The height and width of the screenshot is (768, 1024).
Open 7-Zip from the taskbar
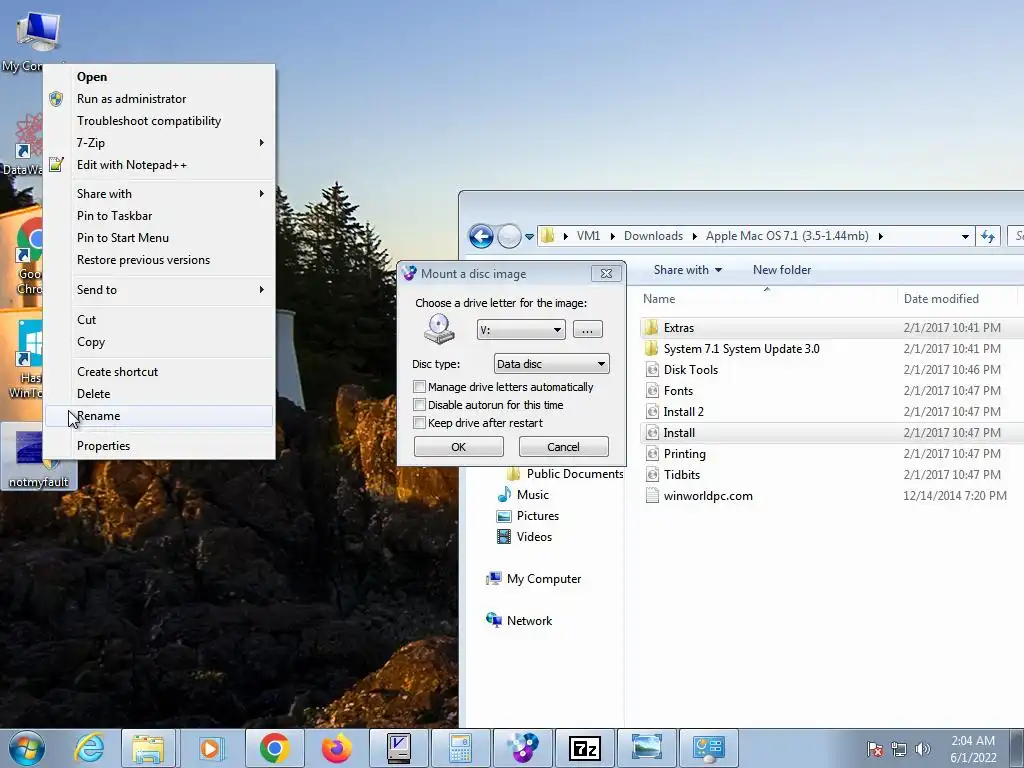(x=584, y=748)
